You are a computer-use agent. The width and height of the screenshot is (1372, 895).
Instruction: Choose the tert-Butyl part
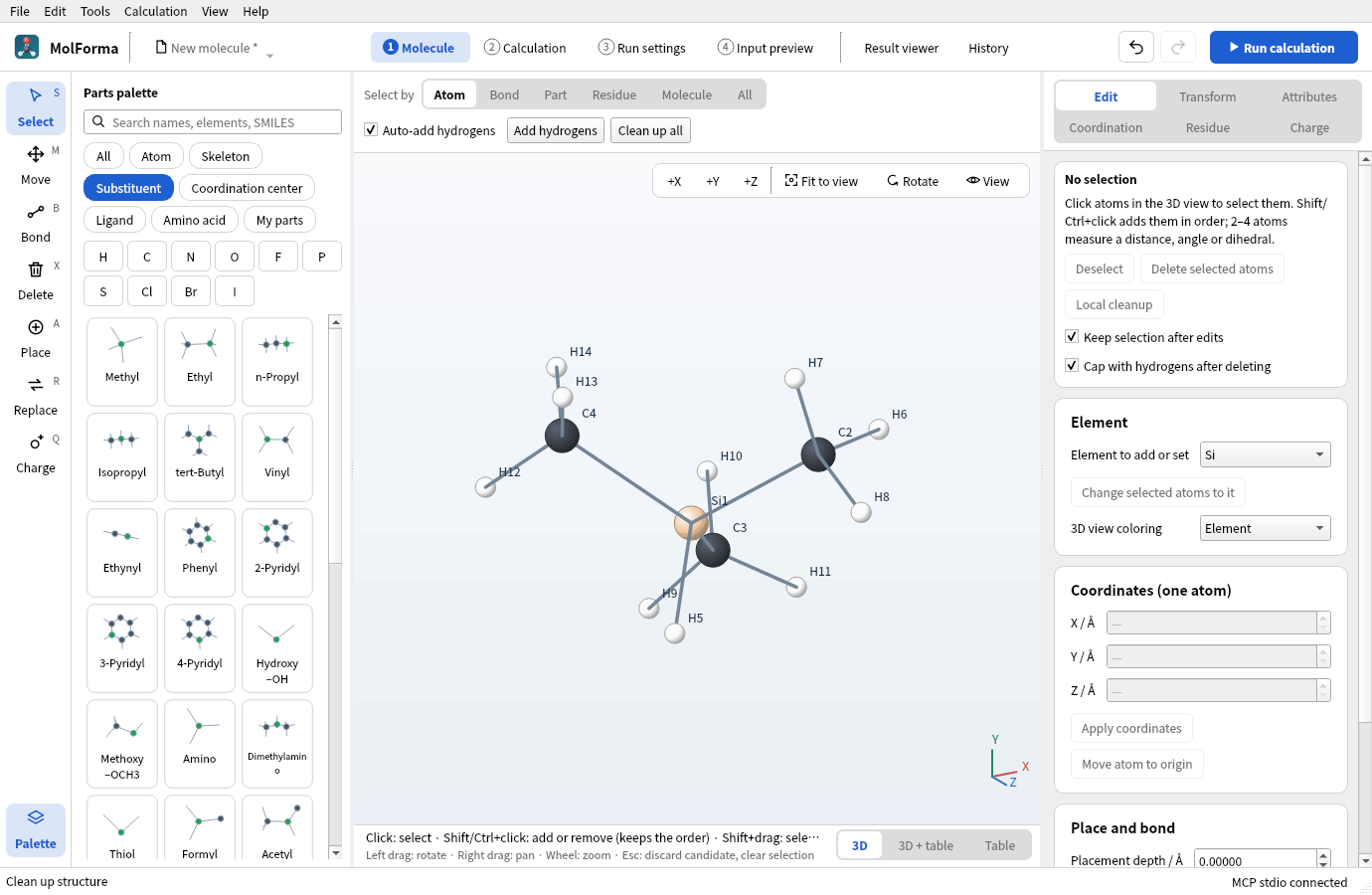200,457
